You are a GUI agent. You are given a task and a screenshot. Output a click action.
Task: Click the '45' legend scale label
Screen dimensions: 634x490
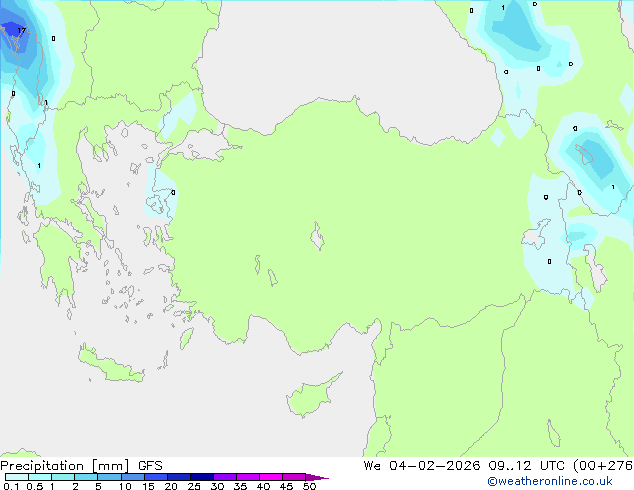pos(286,486)
